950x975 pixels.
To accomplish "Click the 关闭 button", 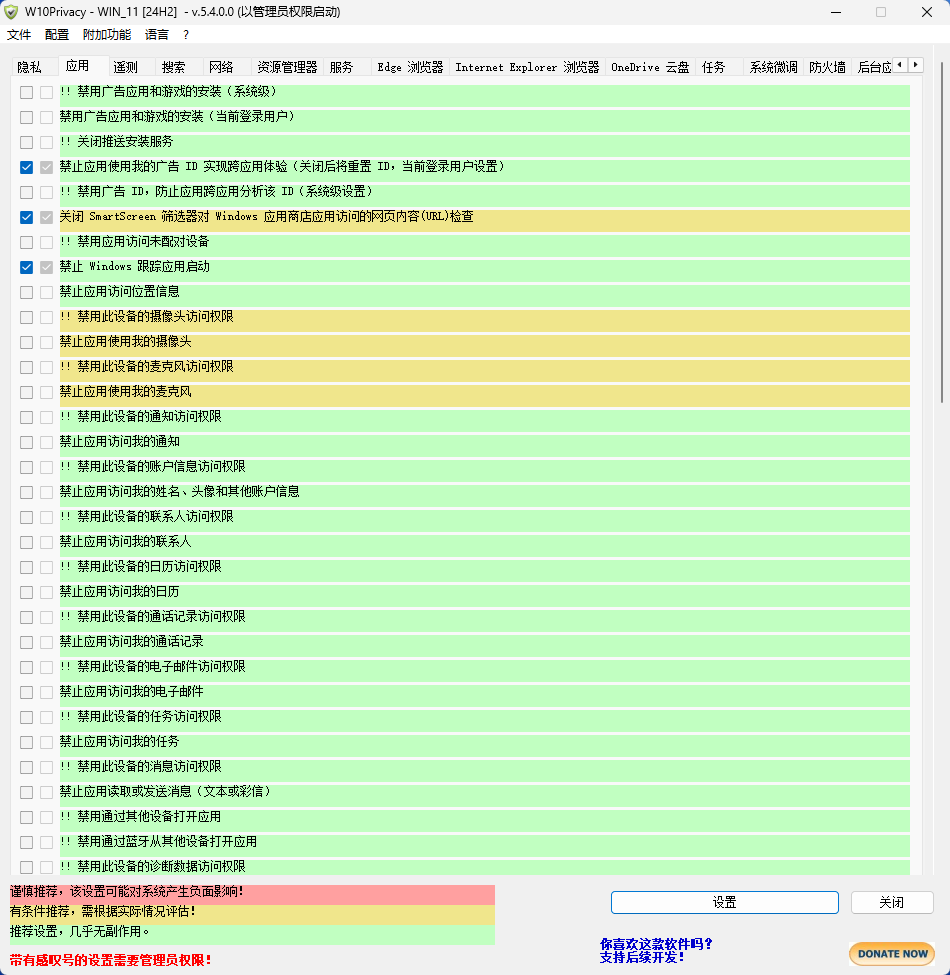I will (892, 902).
